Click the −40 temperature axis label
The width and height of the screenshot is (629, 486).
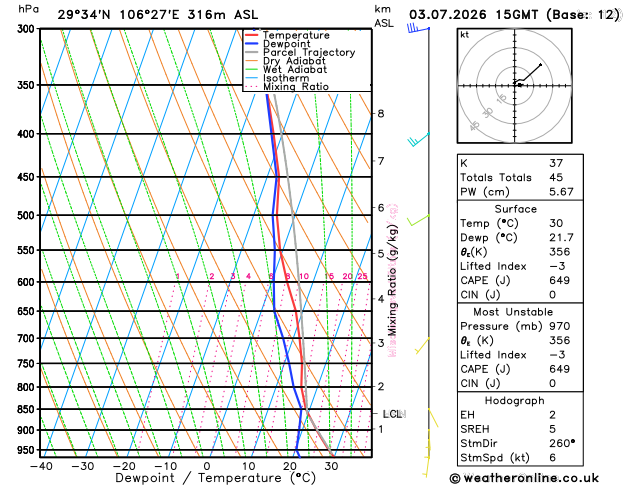(x=41, y=466)
